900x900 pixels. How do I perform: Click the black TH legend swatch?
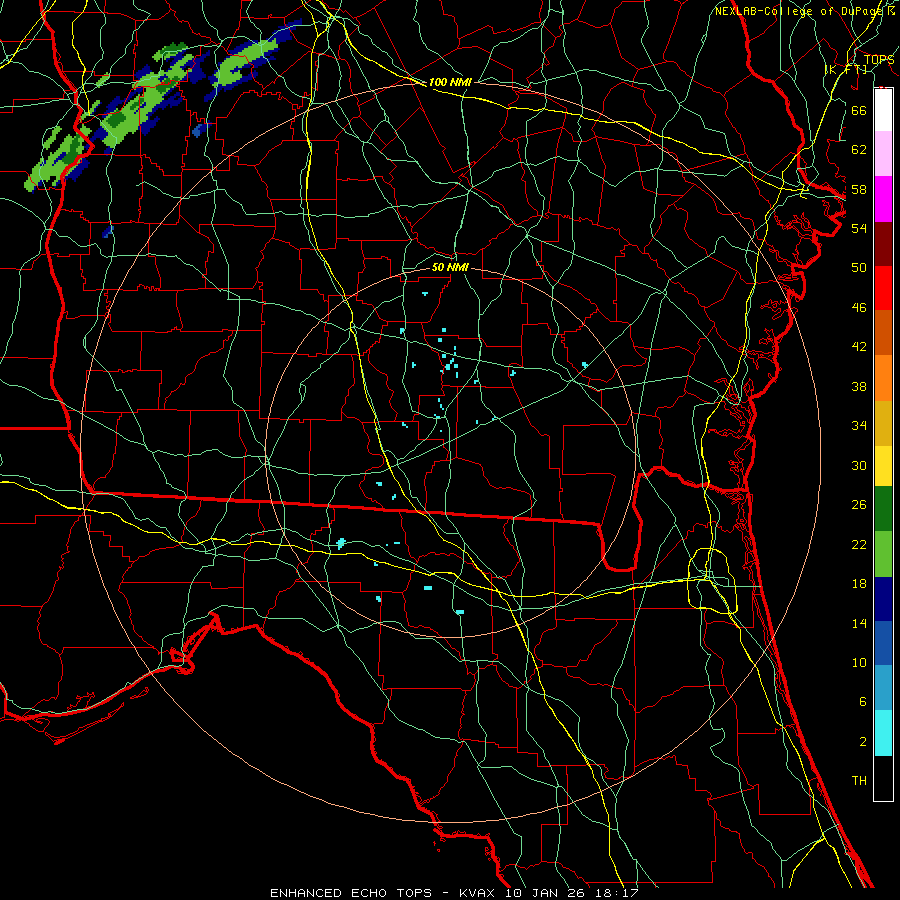[883, 778]
